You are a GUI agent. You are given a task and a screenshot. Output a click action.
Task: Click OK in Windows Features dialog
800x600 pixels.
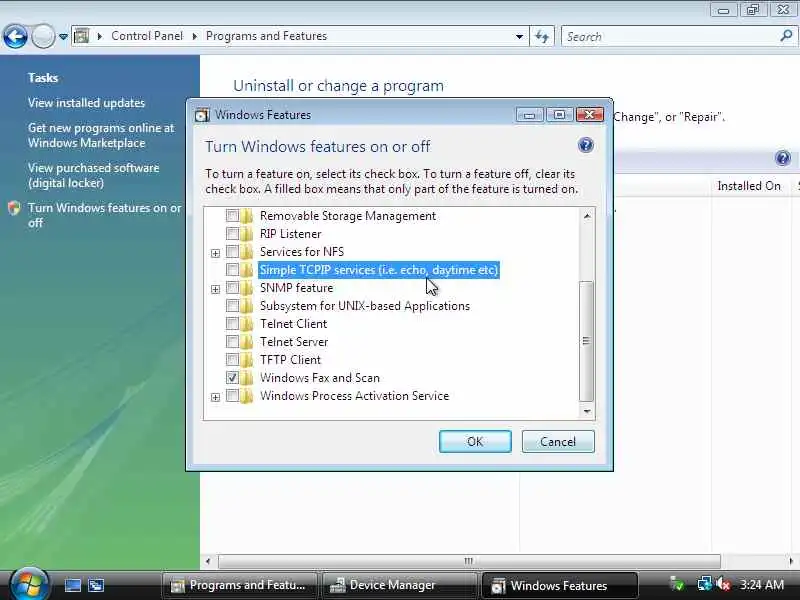click(x=475, y=441)
